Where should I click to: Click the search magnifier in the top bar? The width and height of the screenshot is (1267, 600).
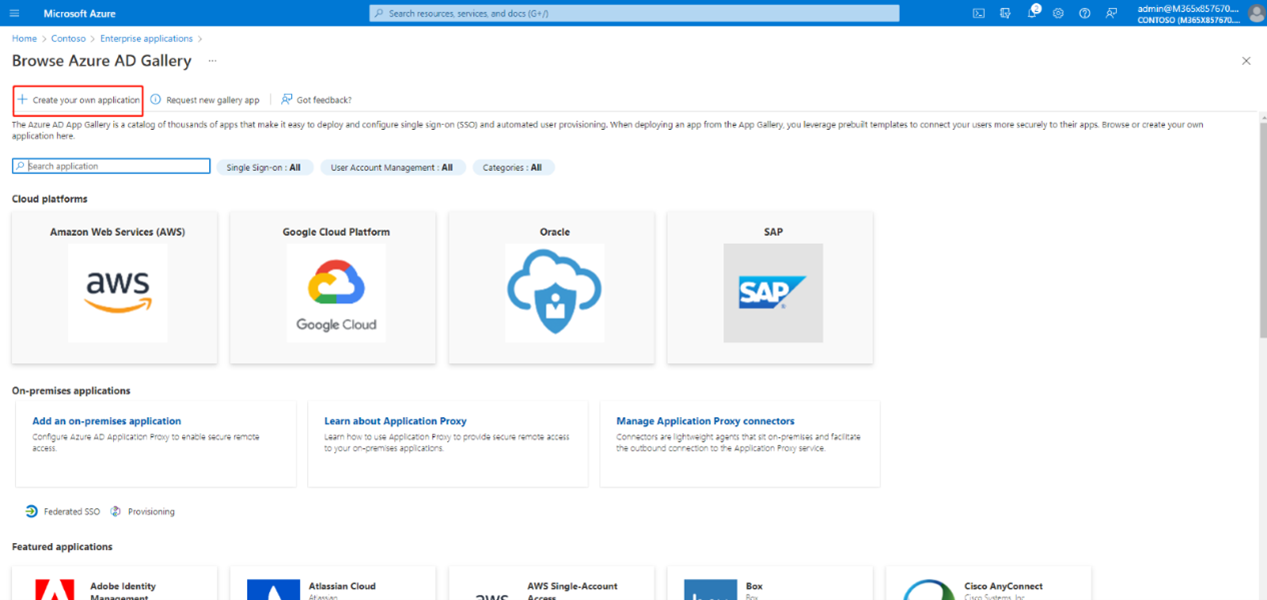378,13
